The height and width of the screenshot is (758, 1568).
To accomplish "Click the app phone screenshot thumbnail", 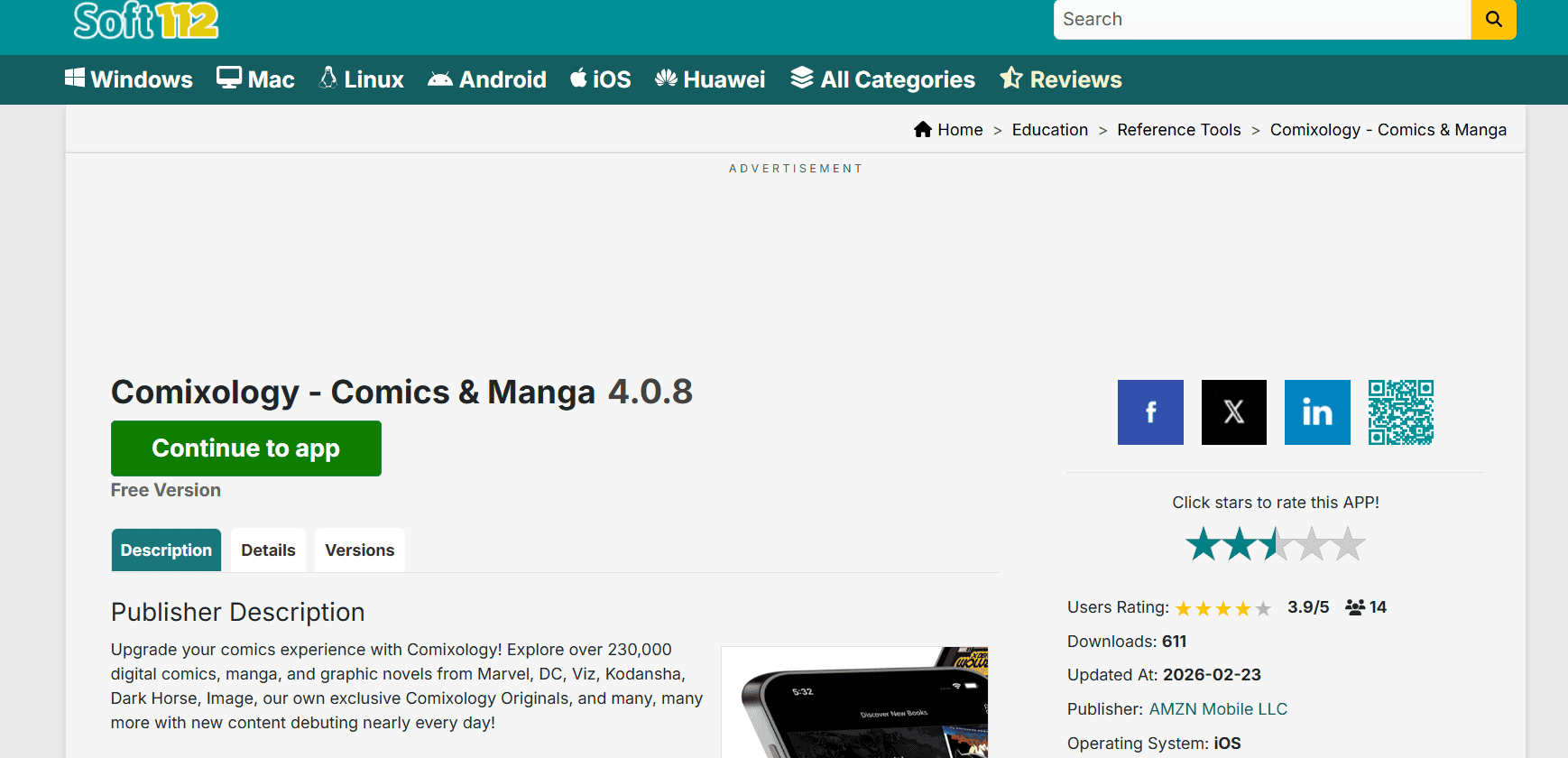I will [x=854, y=702].
